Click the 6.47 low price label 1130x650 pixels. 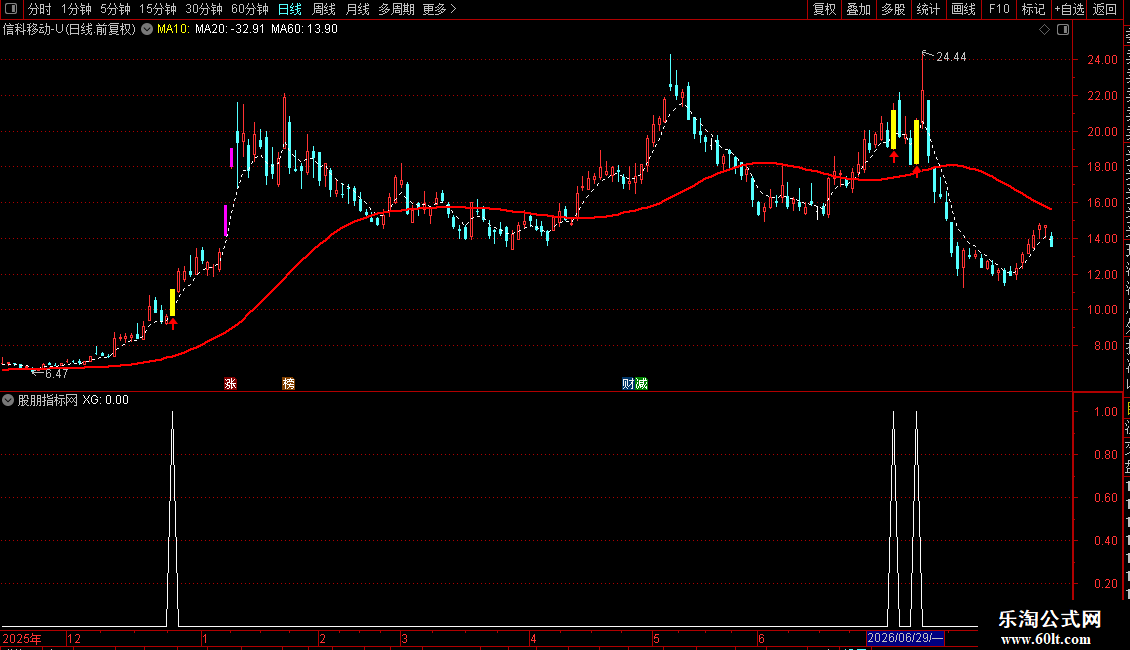point(56,373)
